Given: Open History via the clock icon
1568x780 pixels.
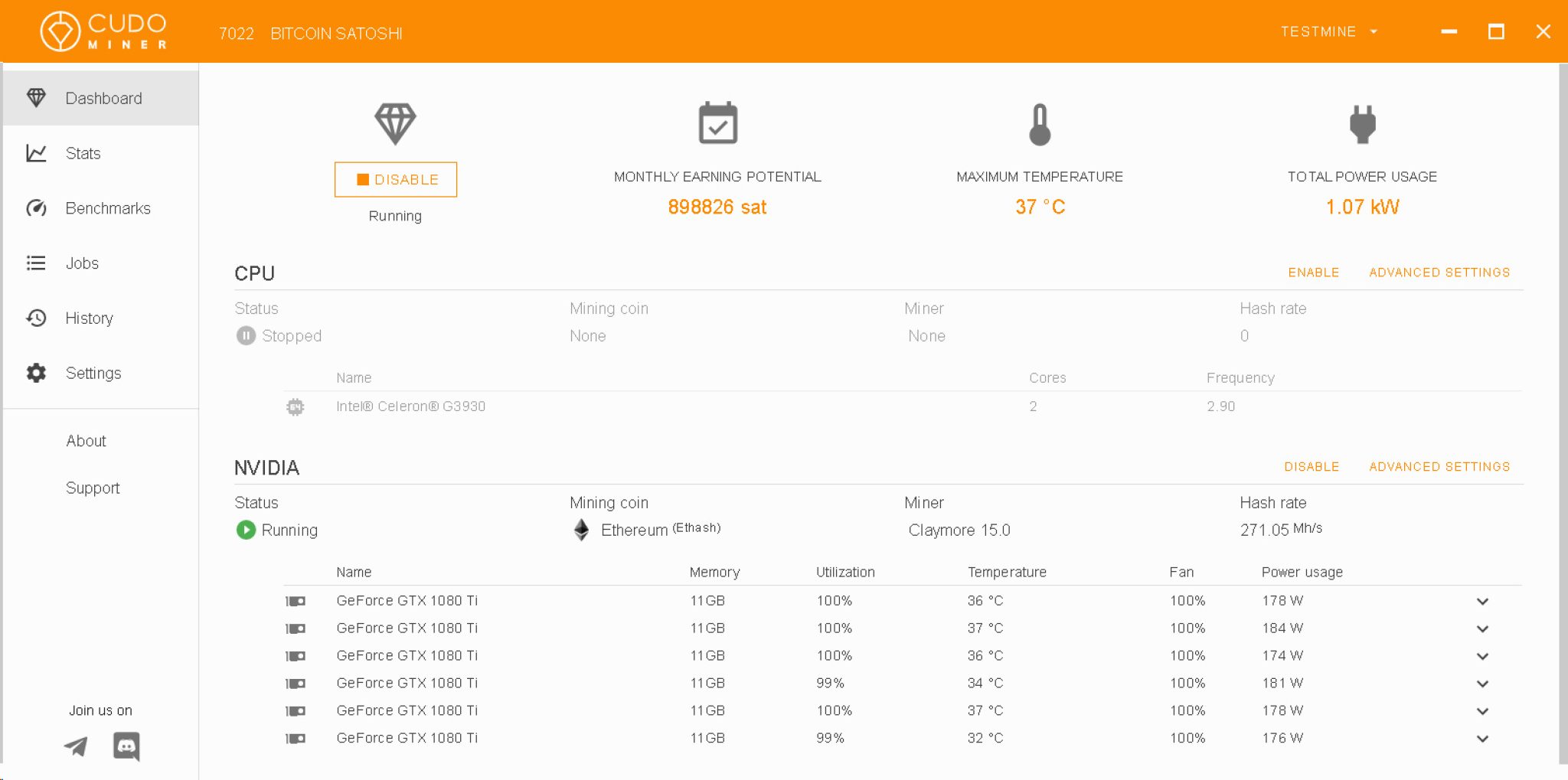Looking at the screenshot, I should [36, 318].
